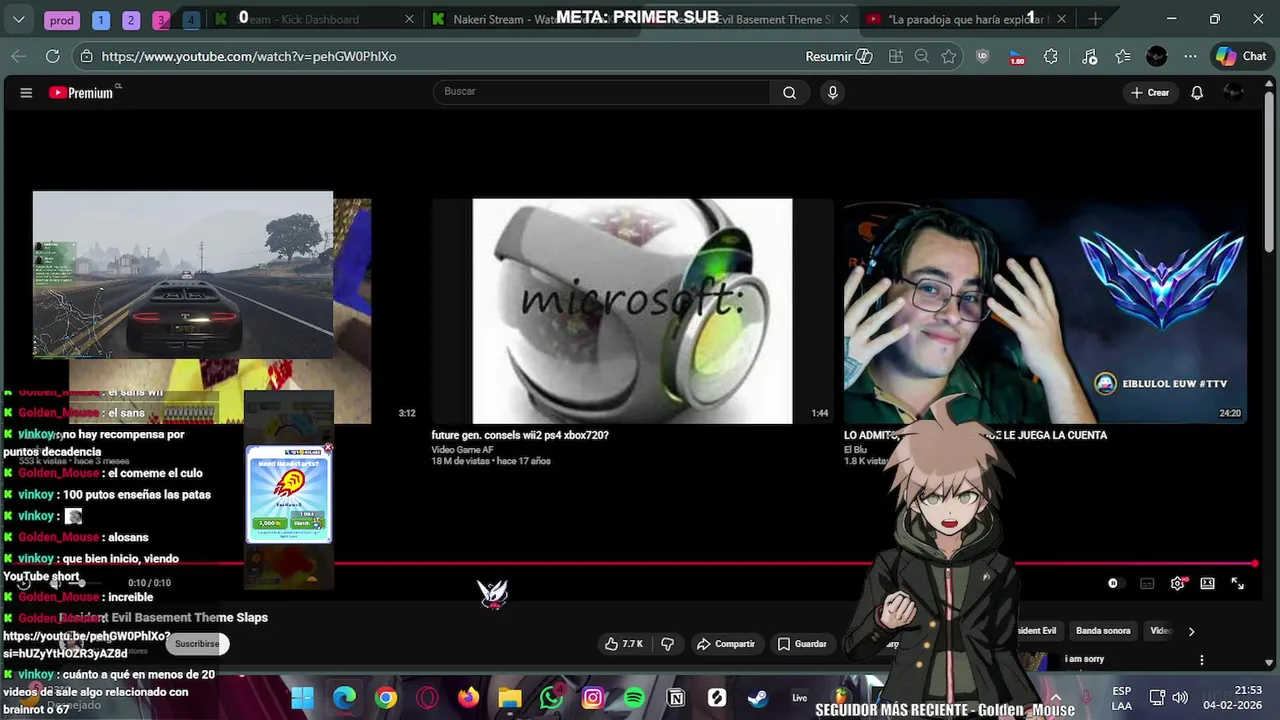Open the browser Extensions puzzle icon

pyautogui.click(x=1050, y=57)
